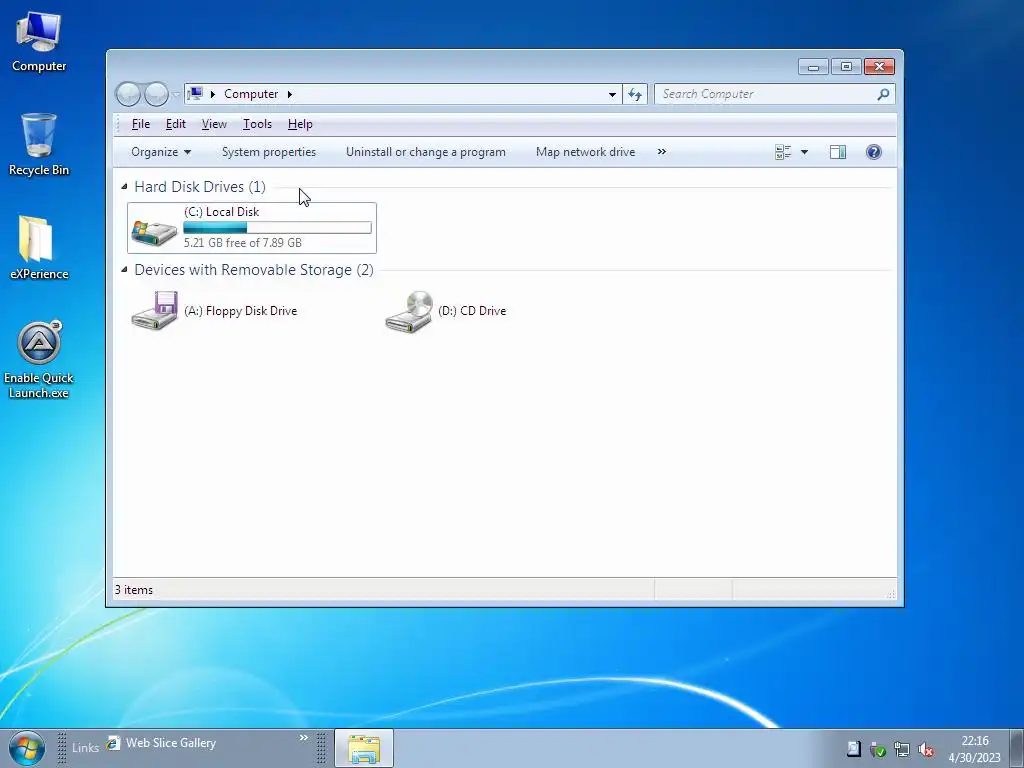Image resolution: width=1024 pixels, height=768 pixels.
Task: Click Devices with Removable Storage (2) header
Action: pos(254,270)
